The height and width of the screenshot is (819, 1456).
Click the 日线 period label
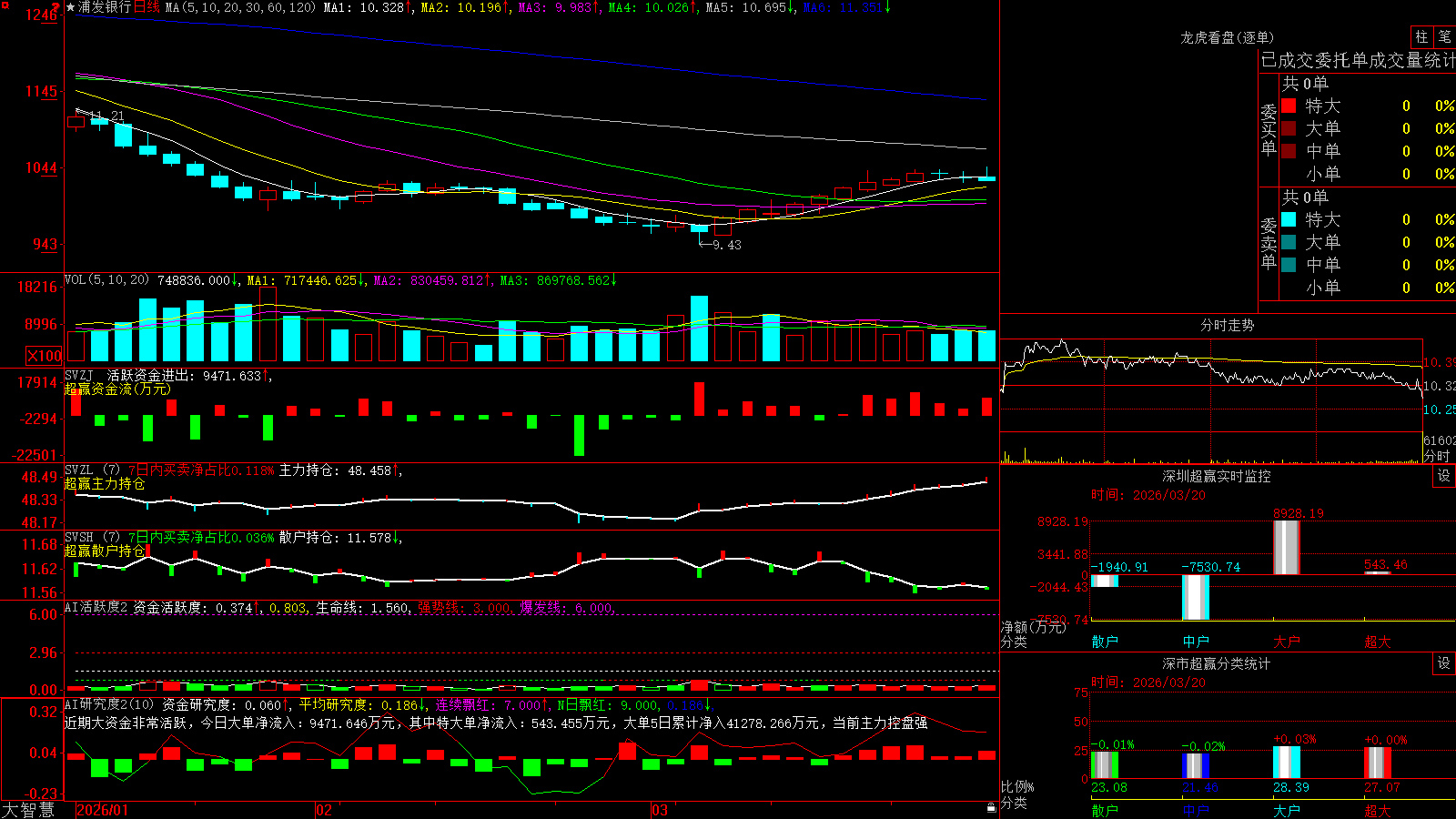coord(147,7)
